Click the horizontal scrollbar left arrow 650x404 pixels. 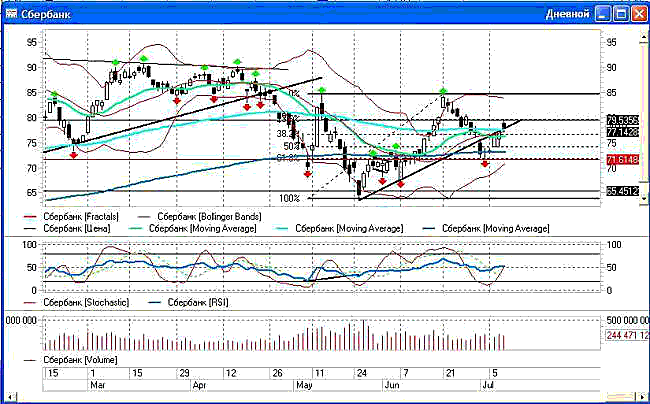(x=10, y=397)
